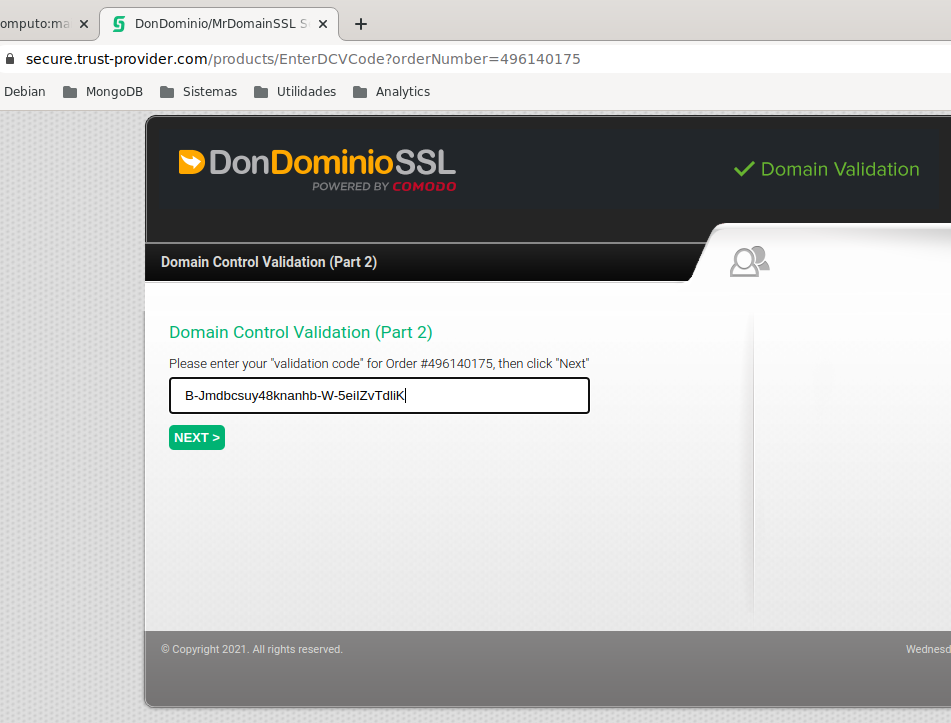Open the Debian bookmark
This screenshot has height=723, width=951.
[25, 92]
